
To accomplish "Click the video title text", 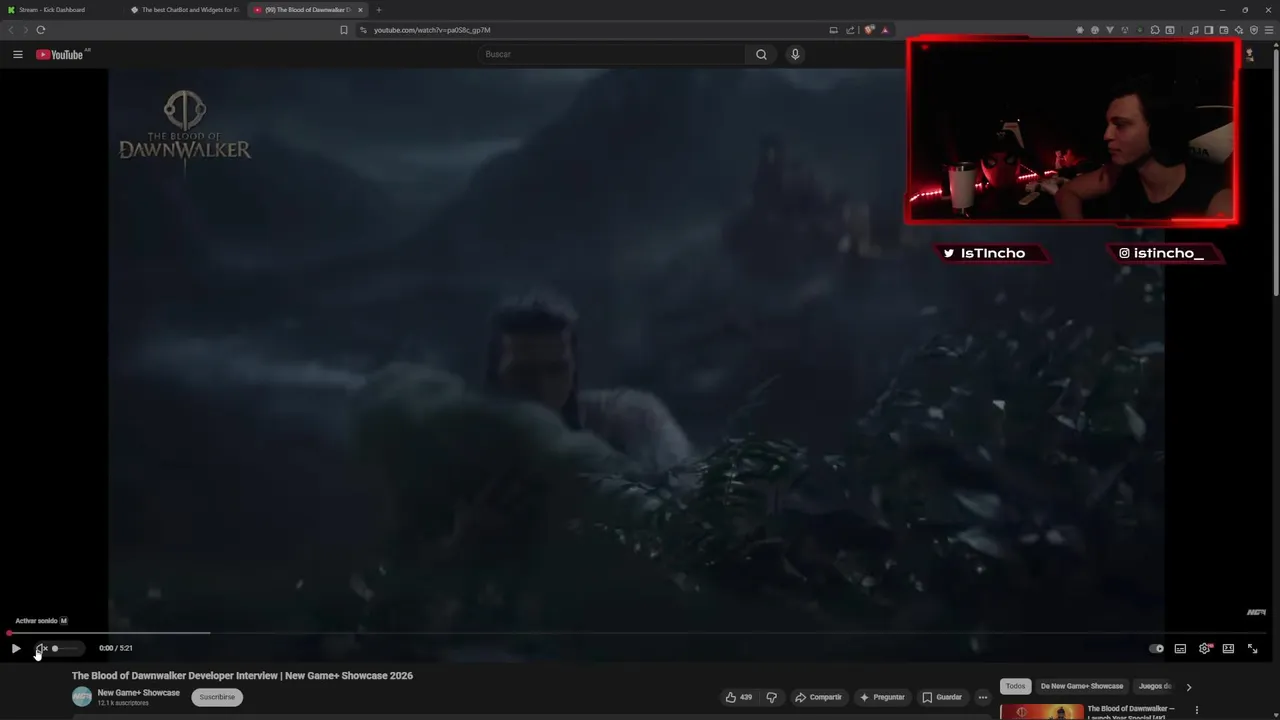I will click(x=242, y=676).
